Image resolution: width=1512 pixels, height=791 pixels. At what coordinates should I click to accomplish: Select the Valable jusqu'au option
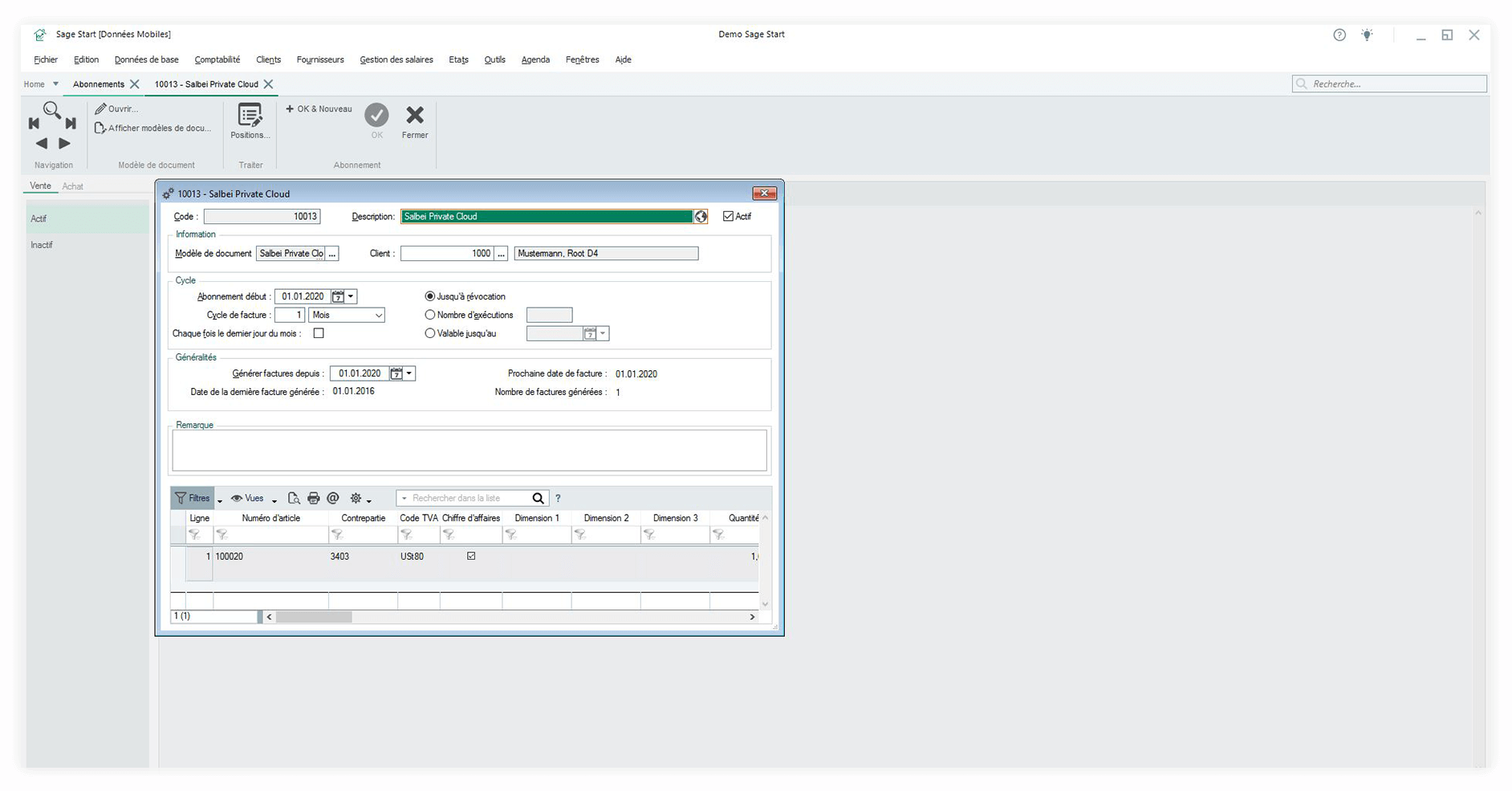coord(430,333)
